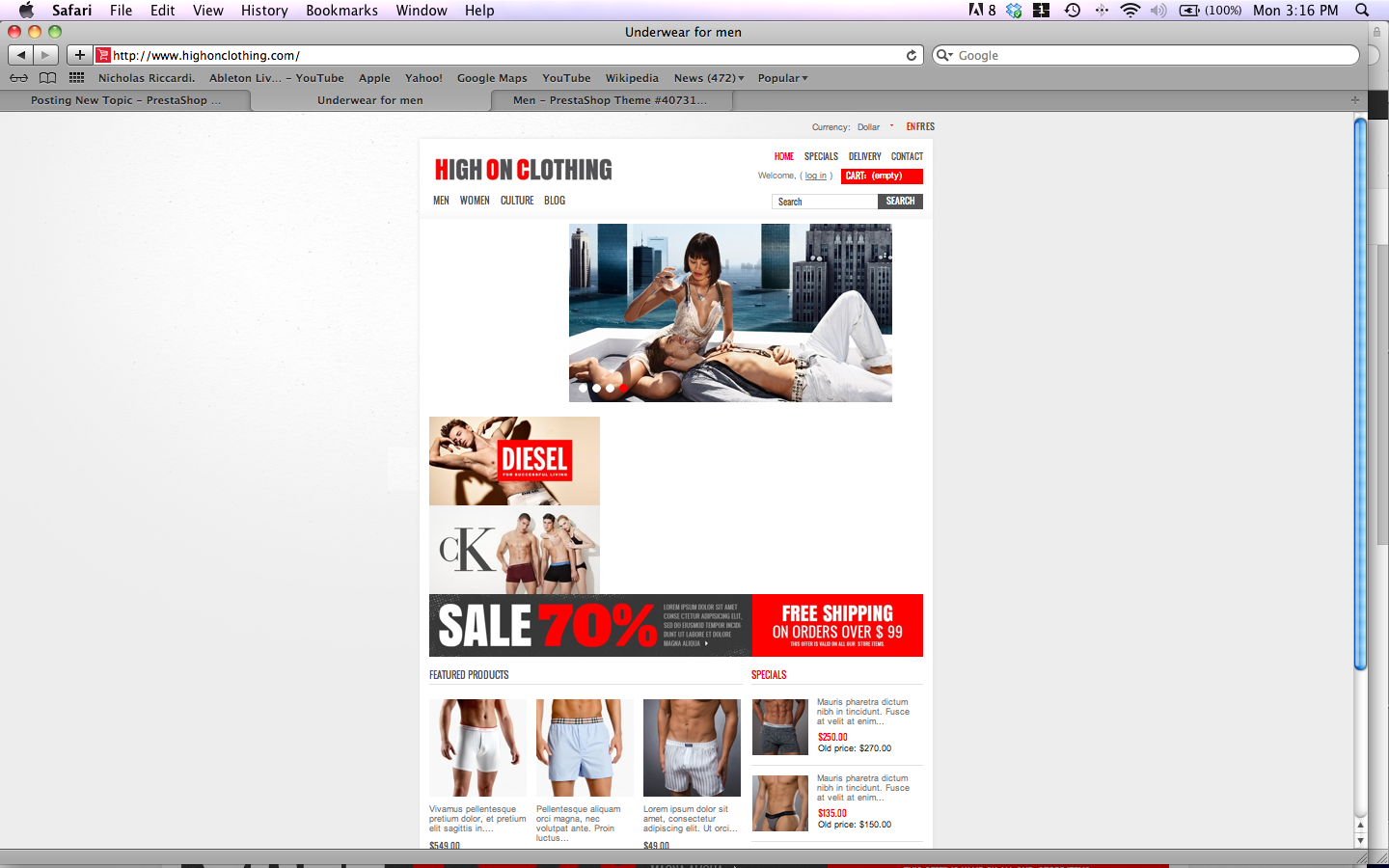Viewport: 1389px width, 868px height.
Task: Open the BLOG link
Action: (x=555, y=201)
